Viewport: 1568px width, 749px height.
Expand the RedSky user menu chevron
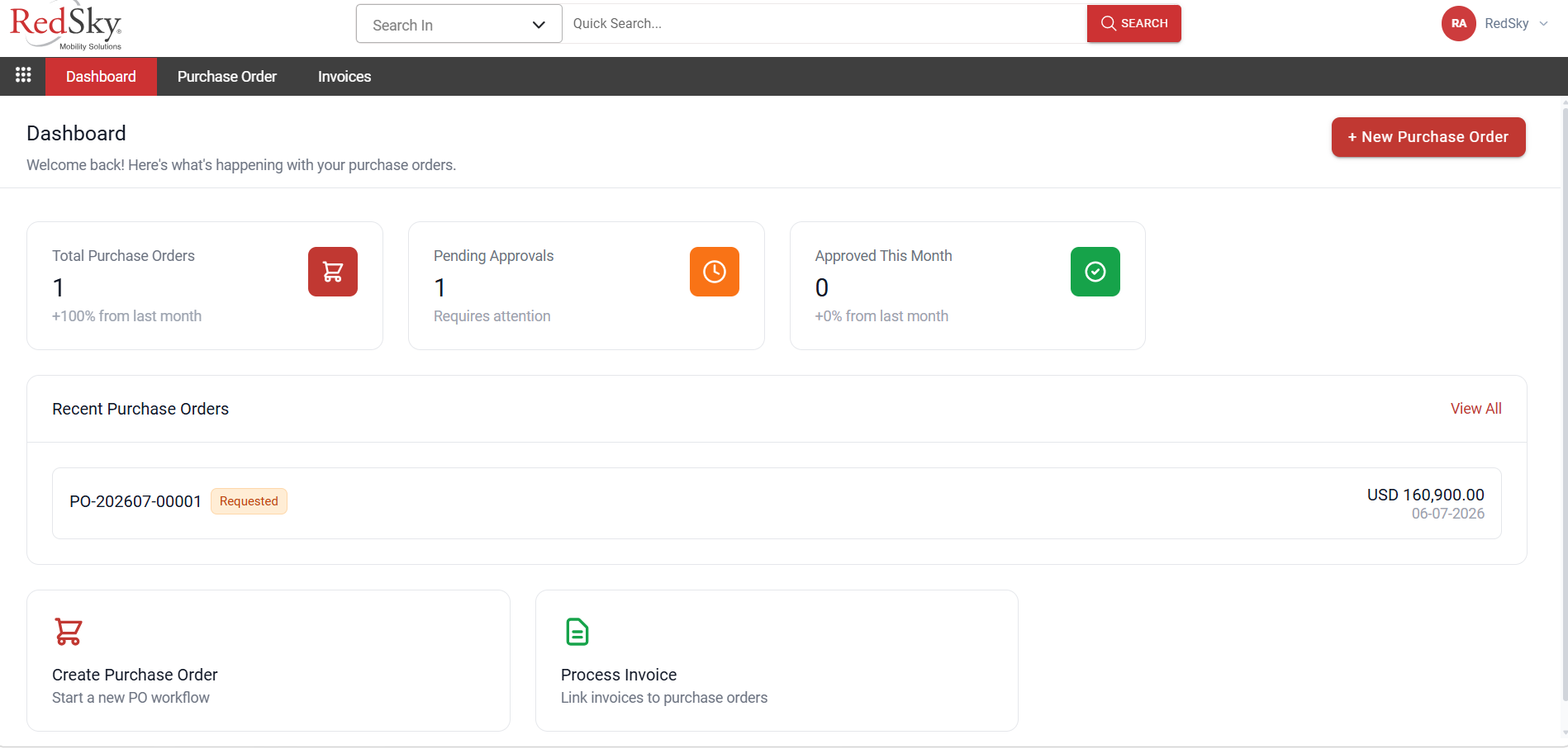click(x=1543, y=24)
